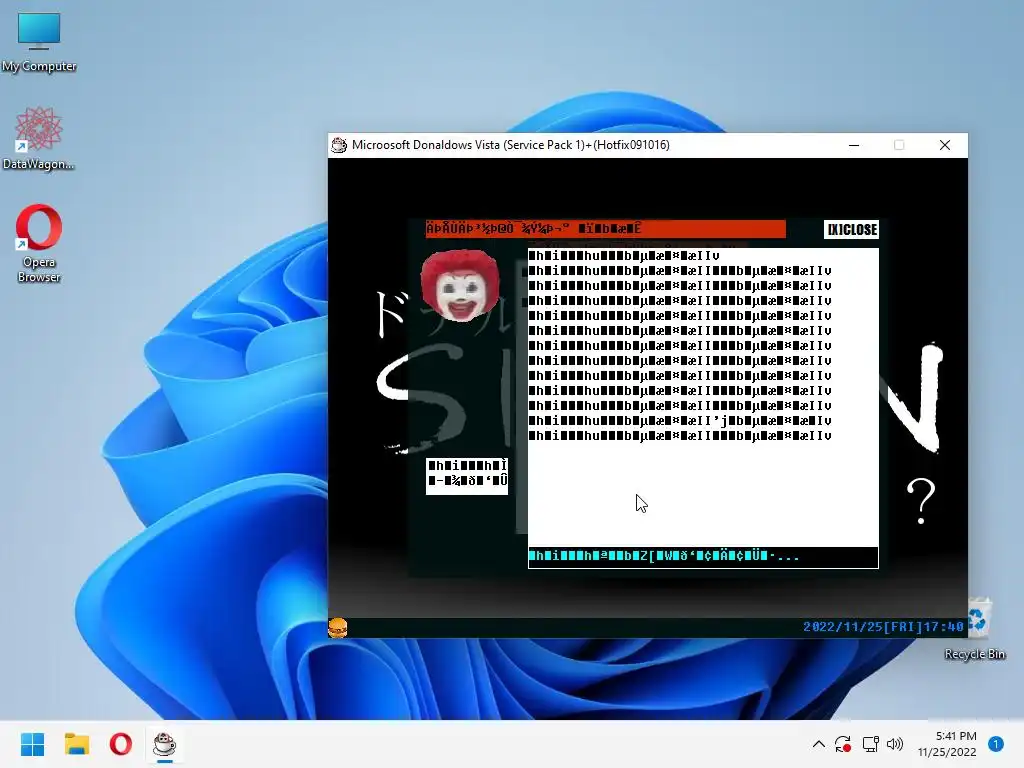Open the notification badge with 1
The height and width of the screenshot is (768, 1024).
pyautogui.click(x=996, y=744)
